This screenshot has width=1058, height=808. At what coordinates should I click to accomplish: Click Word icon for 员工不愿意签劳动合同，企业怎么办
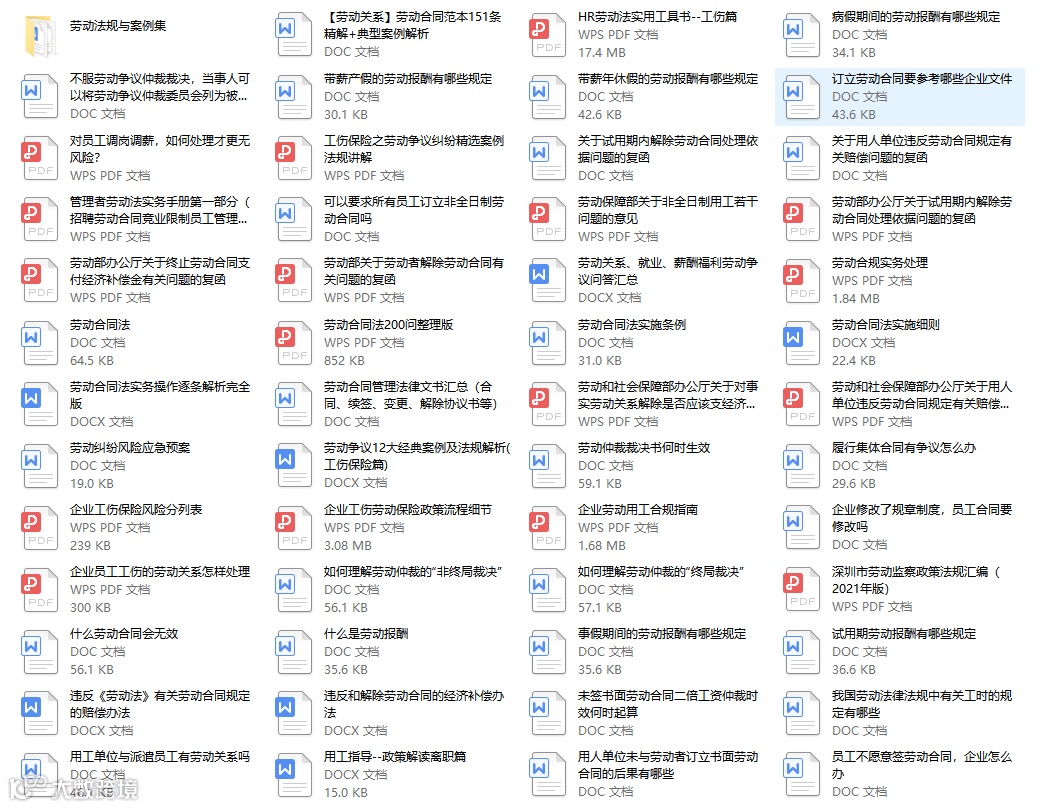(x=802, y=775)
